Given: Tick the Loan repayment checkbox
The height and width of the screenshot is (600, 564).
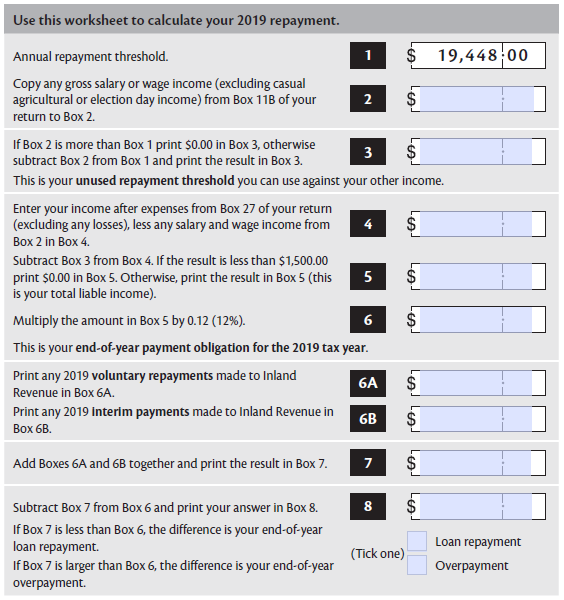Looking at the screenshot, I should [417, 541].
